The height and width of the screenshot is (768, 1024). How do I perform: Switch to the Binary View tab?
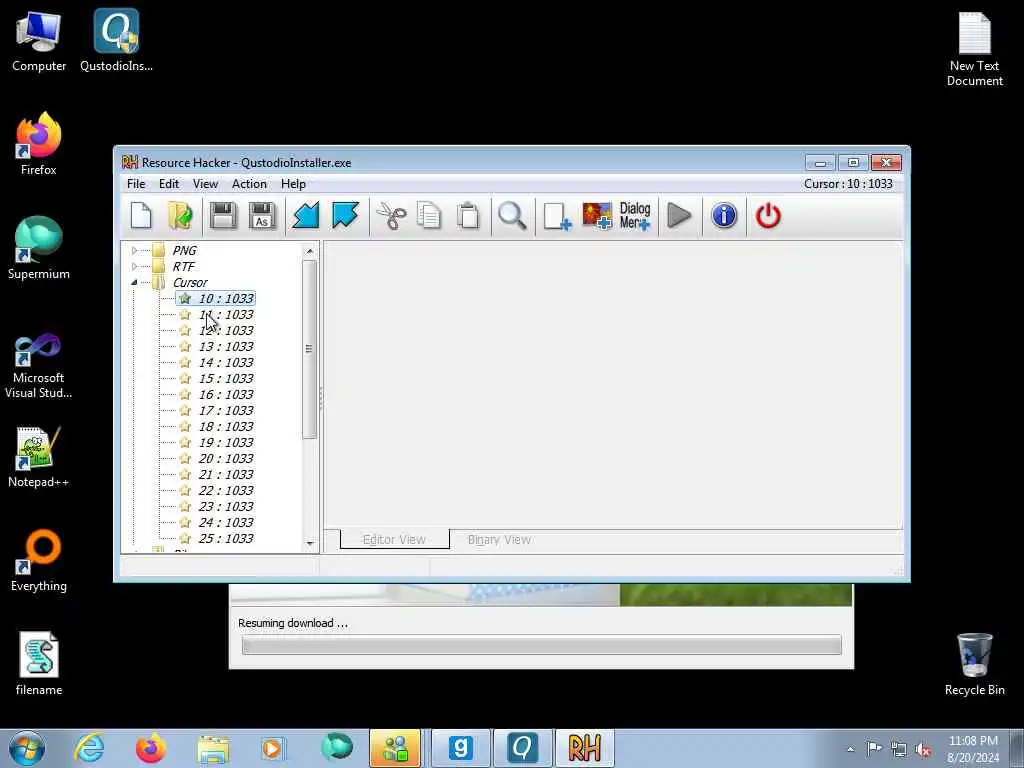[x=499, y=539]
